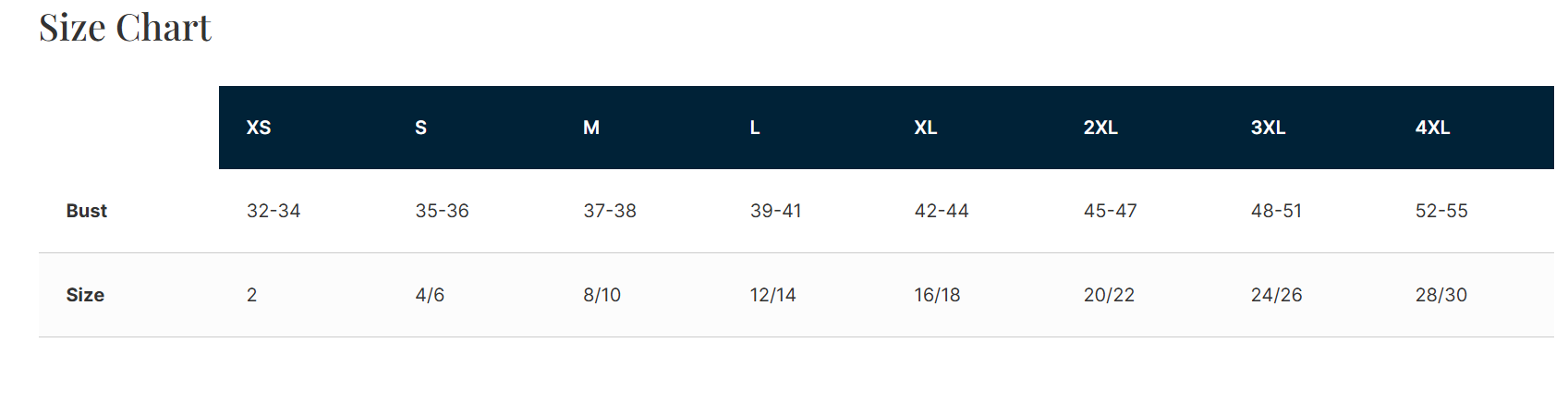
Task: Click the Size Chart heading
Action: (x=125, y=28)
